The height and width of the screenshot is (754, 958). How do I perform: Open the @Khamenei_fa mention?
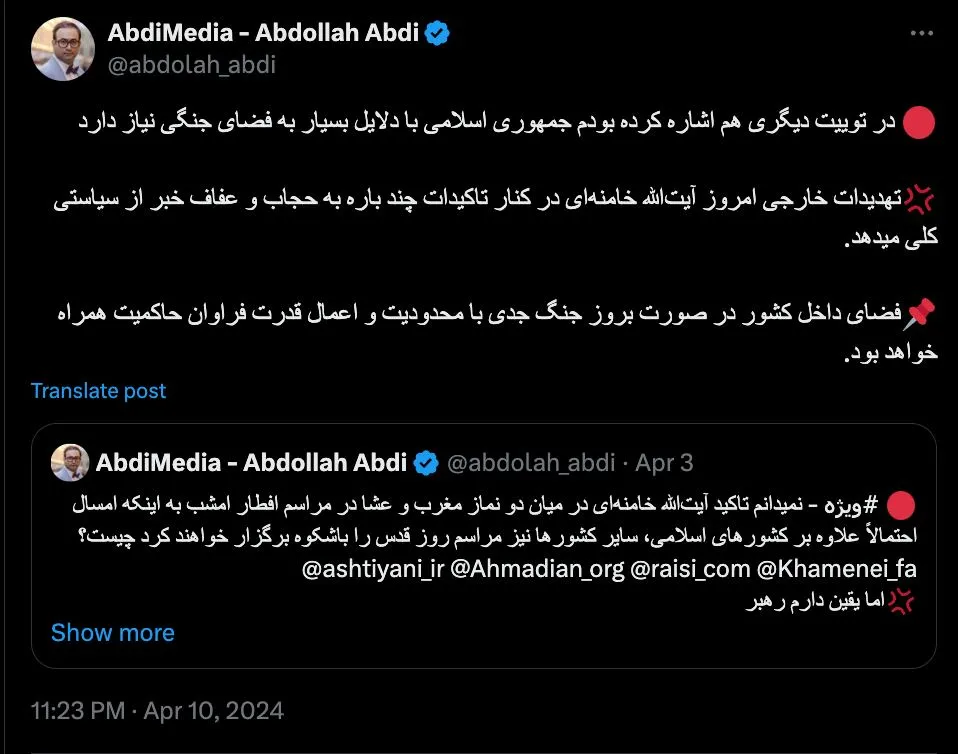pyautogui.click(x=836, y=569)
